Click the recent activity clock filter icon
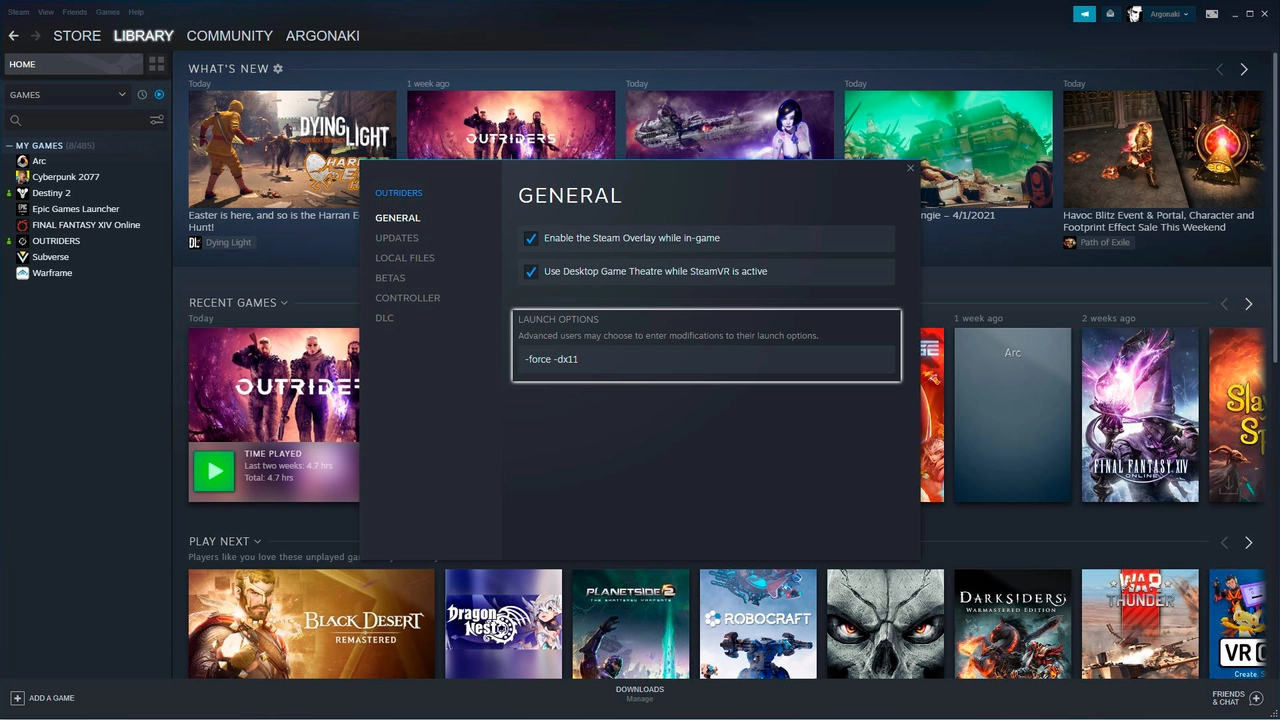 coord(142,95)
